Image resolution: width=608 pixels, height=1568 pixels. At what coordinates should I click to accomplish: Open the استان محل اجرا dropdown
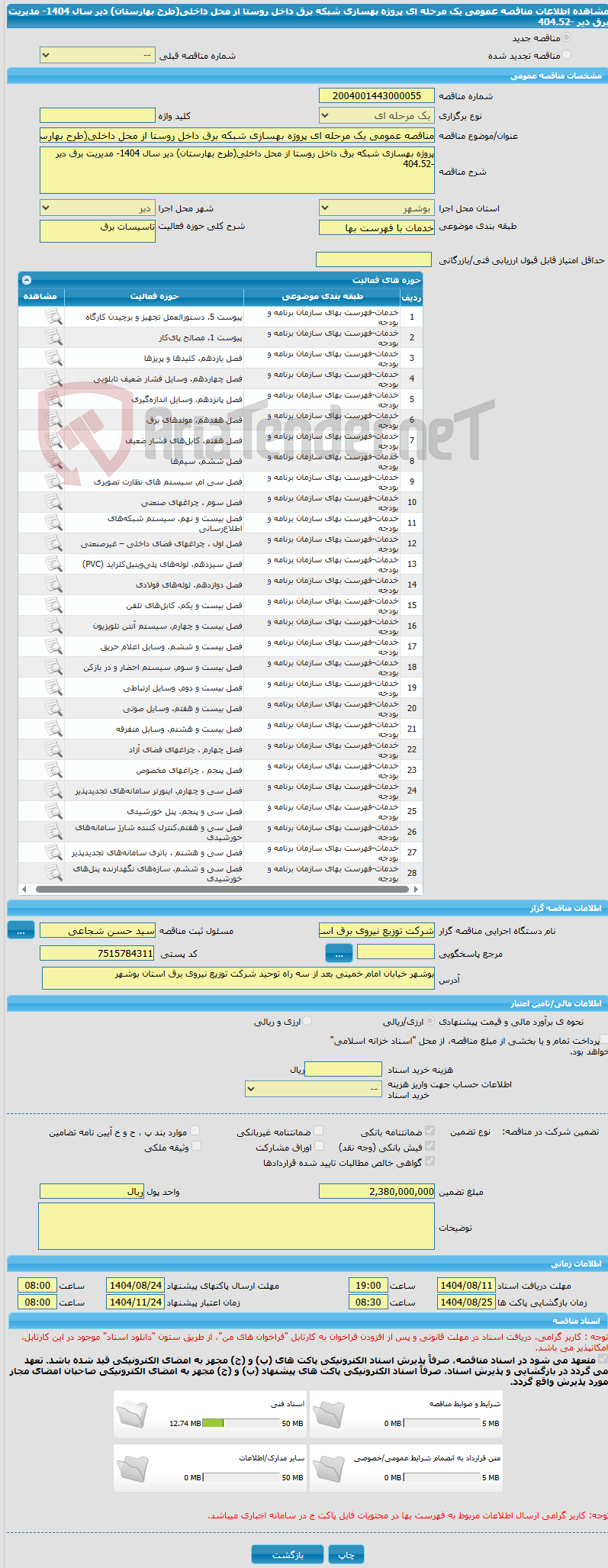click(x=377, y=208)
